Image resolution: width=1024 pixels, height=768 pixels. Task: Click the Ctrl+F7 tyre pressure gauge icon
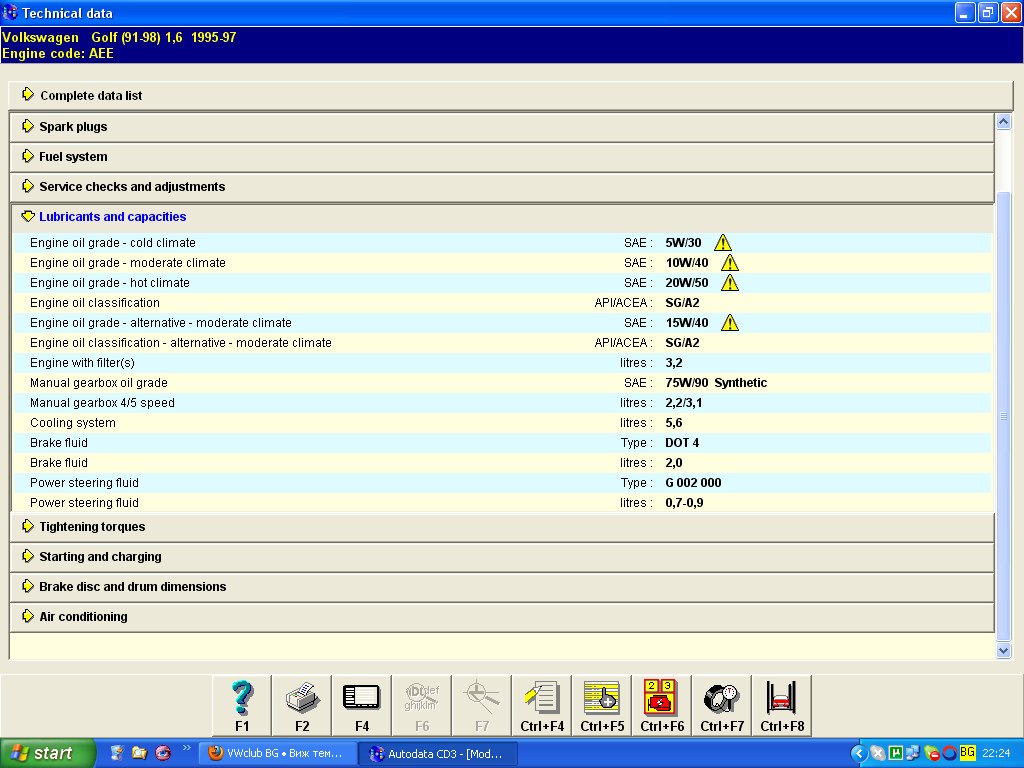tap(722, 705)
